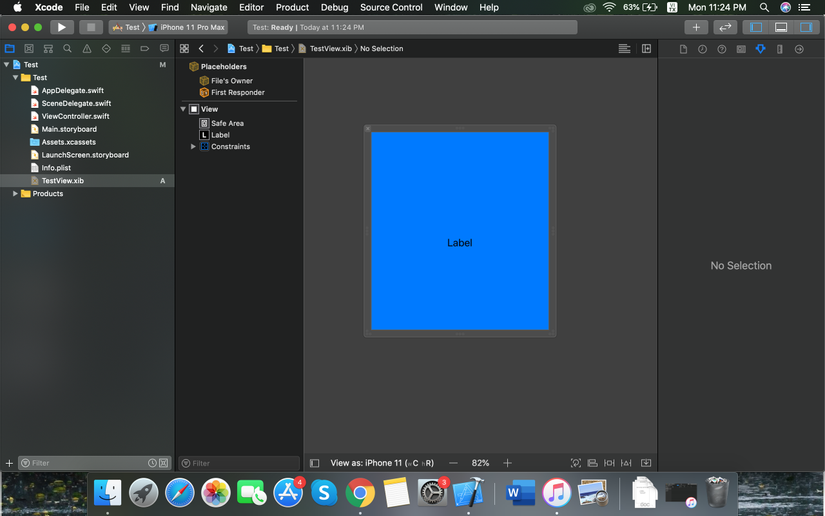This screenshot has width=825, height=516.
Task: Expand the Constraints item in outline
Action: point(193,147)
